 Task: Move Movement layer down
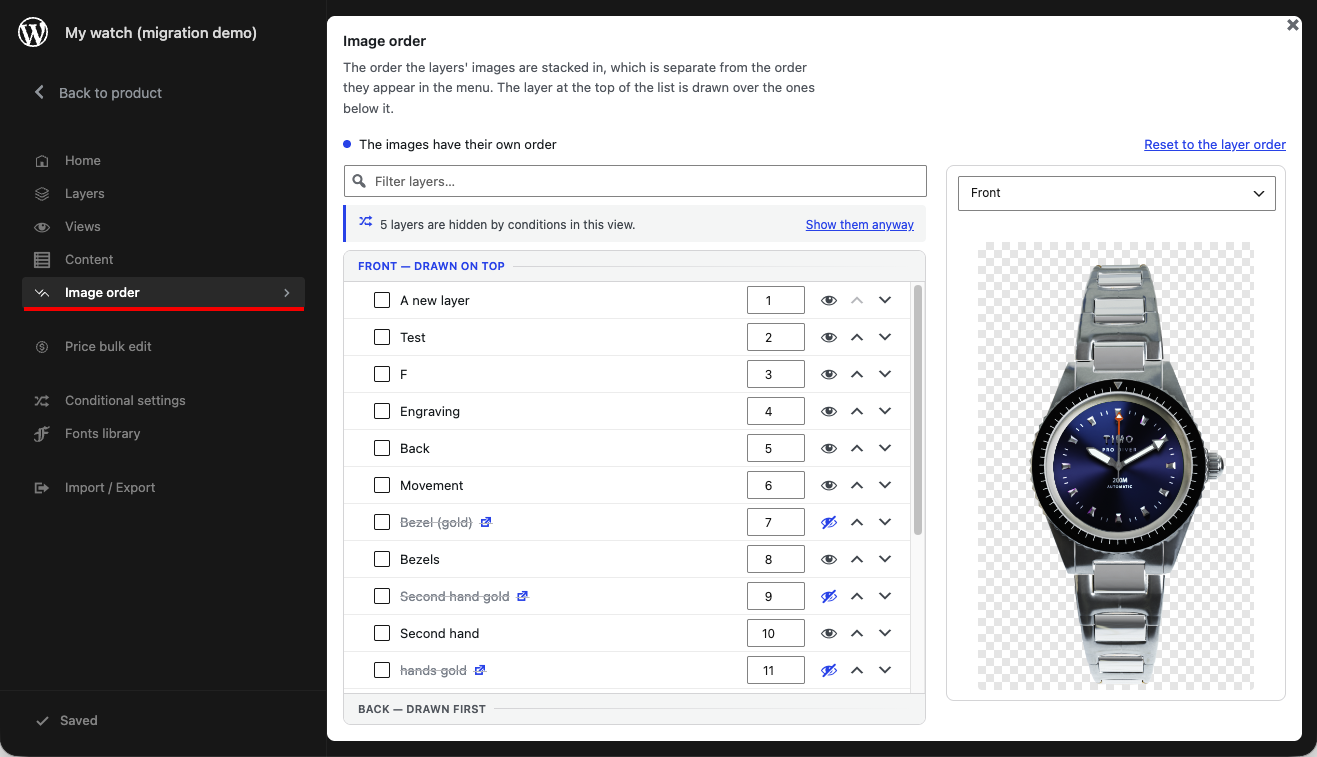coord(885,485)
